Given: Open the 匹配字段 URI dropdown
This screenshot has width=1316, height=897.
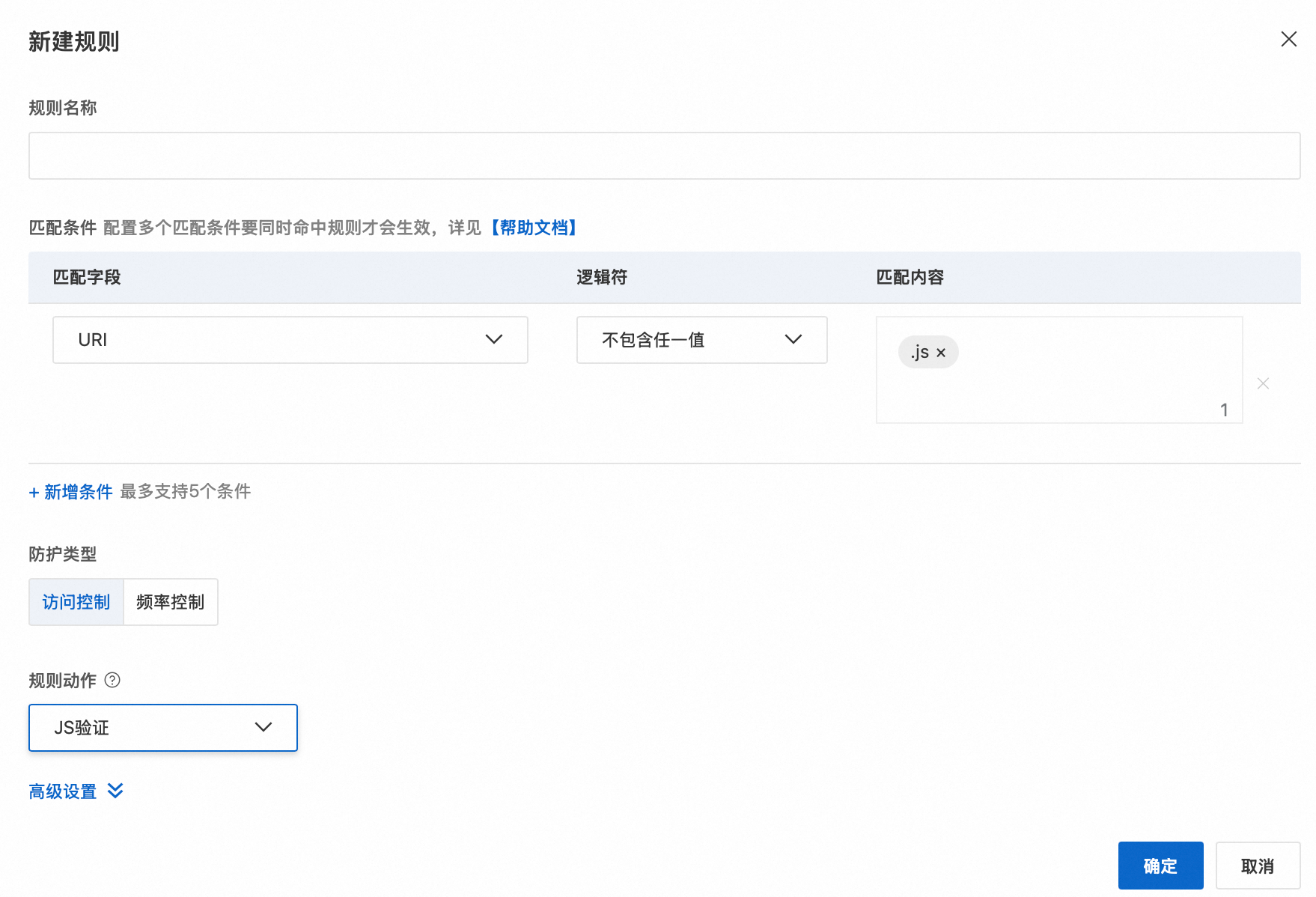Looking at the screenshot, I should pyautogui.click(x=290, y=340).
